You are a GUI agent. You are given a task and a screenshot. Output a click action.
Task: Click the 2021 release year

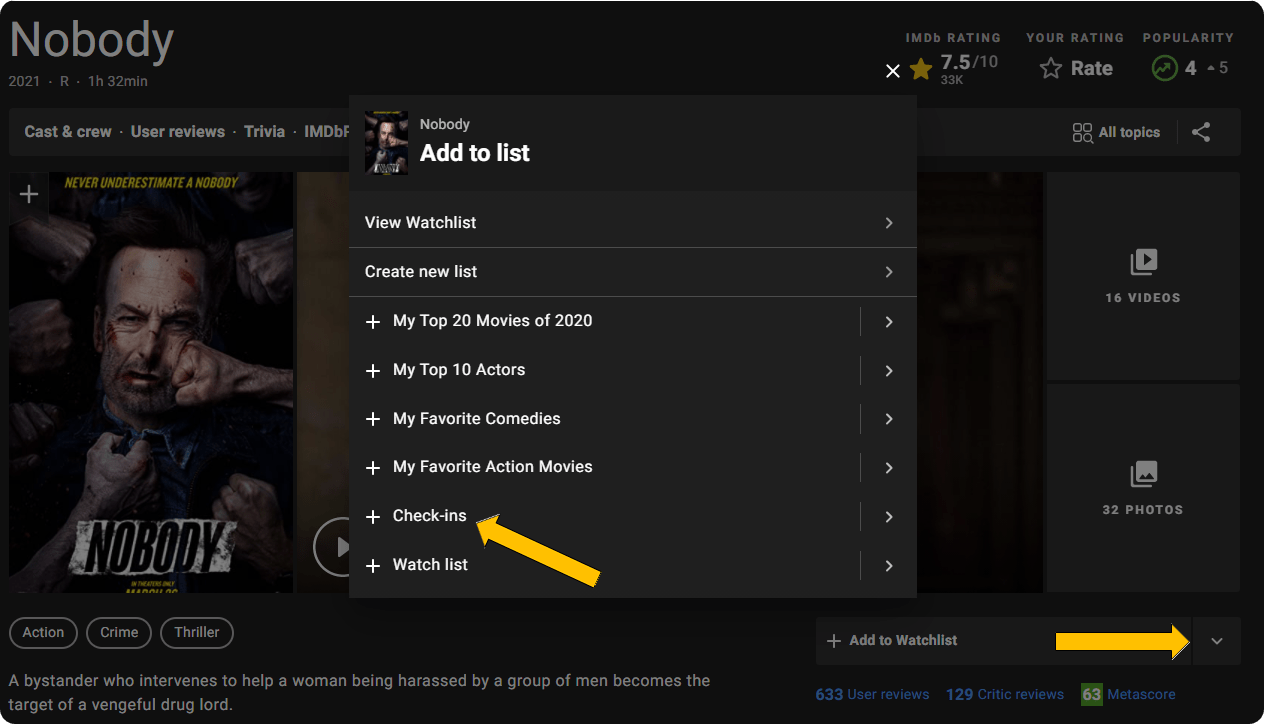coord(24,81)
